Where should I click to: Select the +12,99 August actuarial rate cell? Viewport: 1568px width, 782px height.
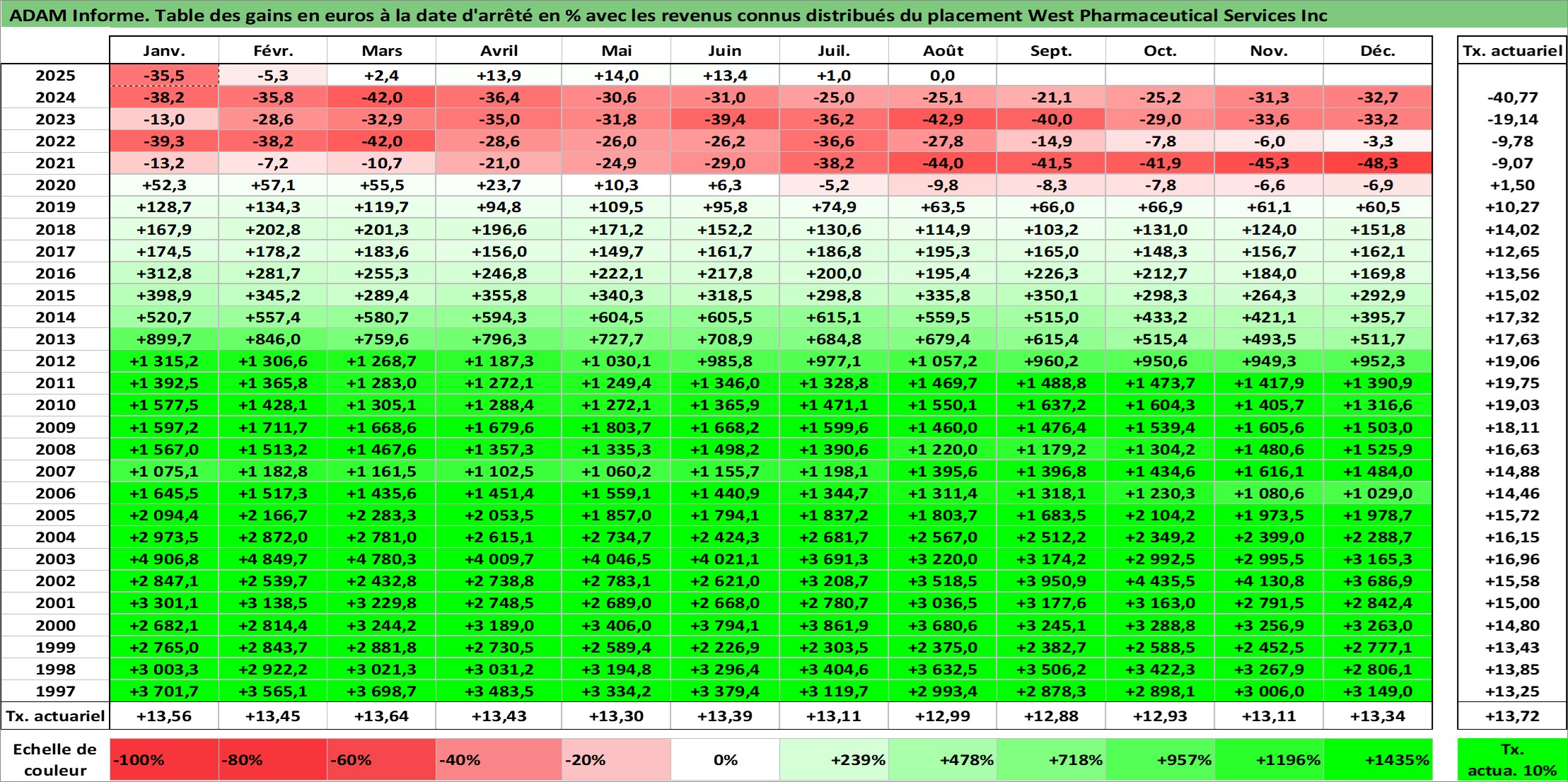[943, 716]
